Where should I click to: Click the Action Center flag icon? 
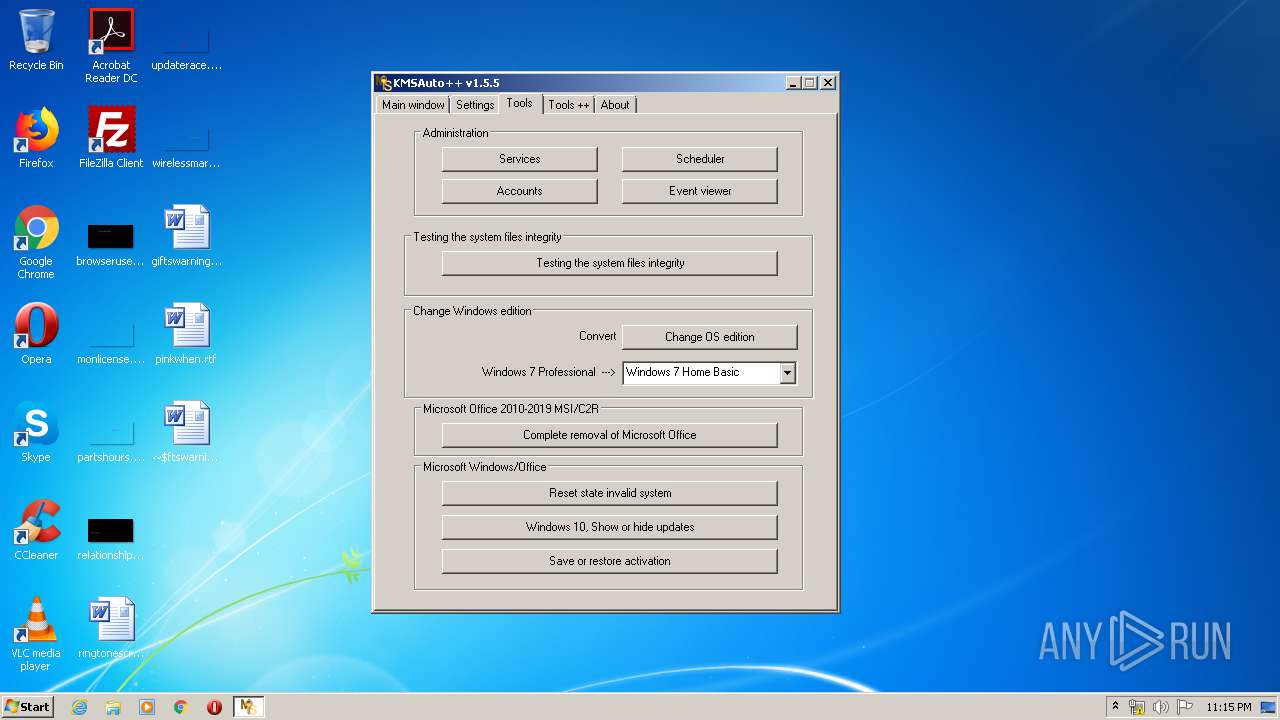pyautogui.click(x=1185, y=707)
